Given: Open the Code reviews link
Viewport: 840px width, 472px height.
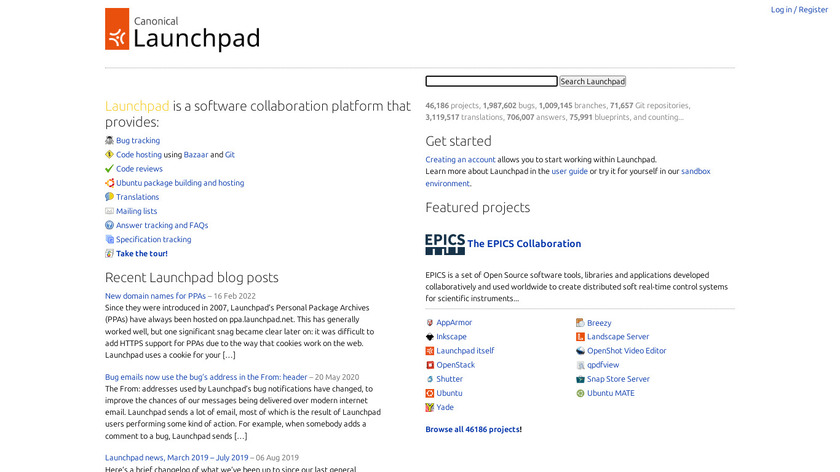Looking at the screenshot, I should coord(139,169).
